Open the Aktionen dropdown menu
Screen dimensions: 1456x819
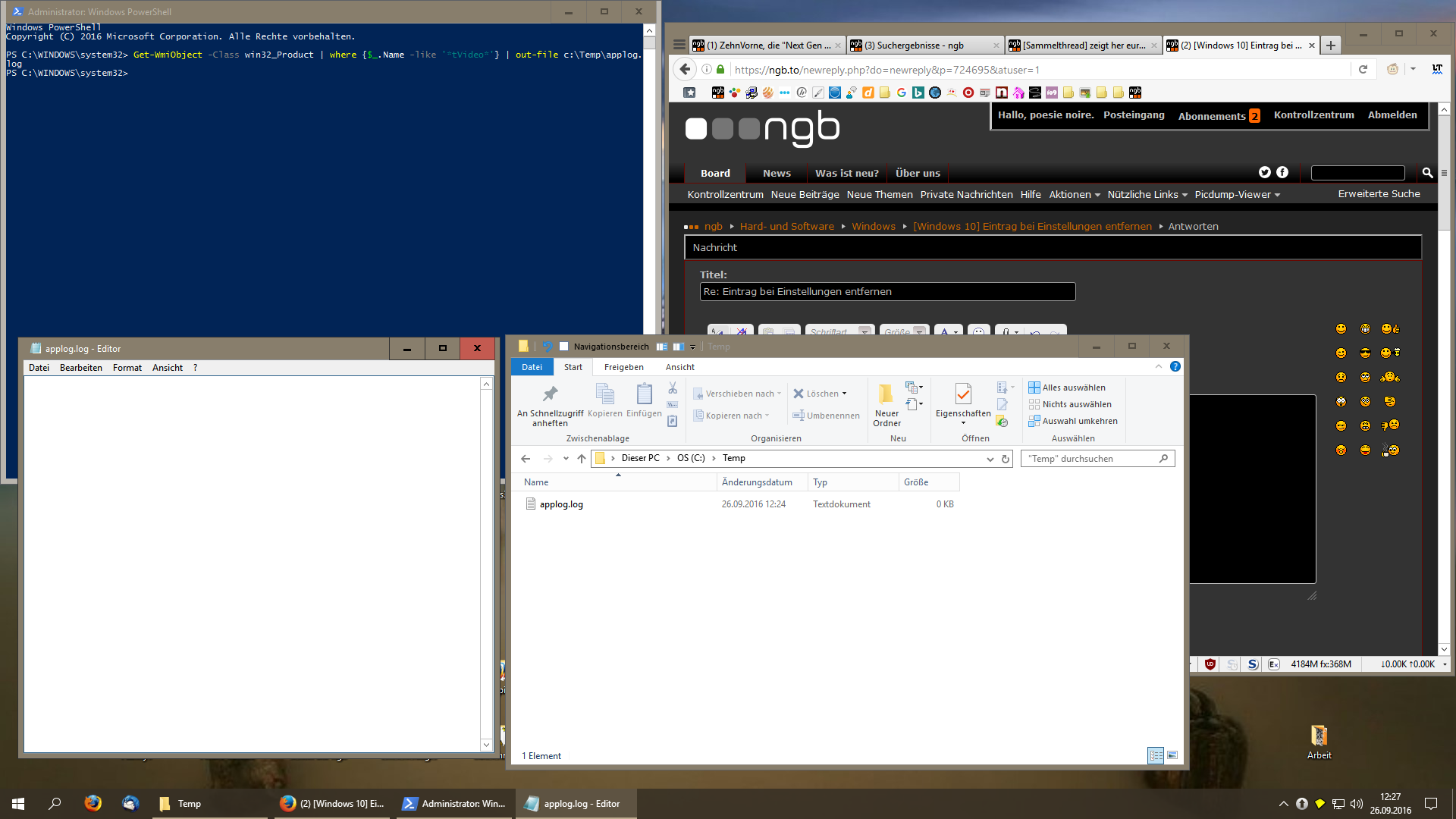pyautogui.click(x=1074, y=195)
